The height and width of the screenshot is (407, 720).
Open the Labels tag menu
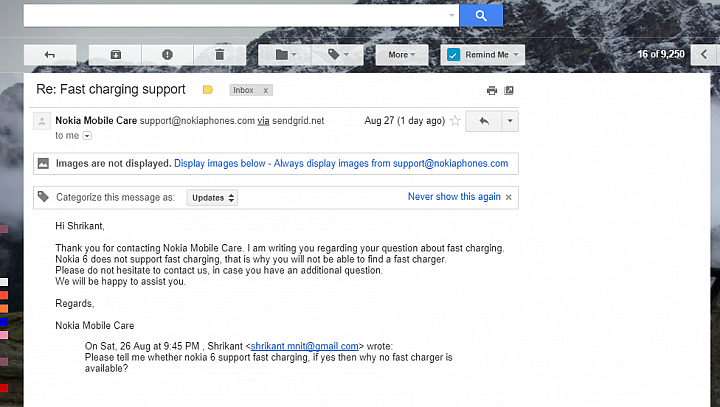point(338,55)
